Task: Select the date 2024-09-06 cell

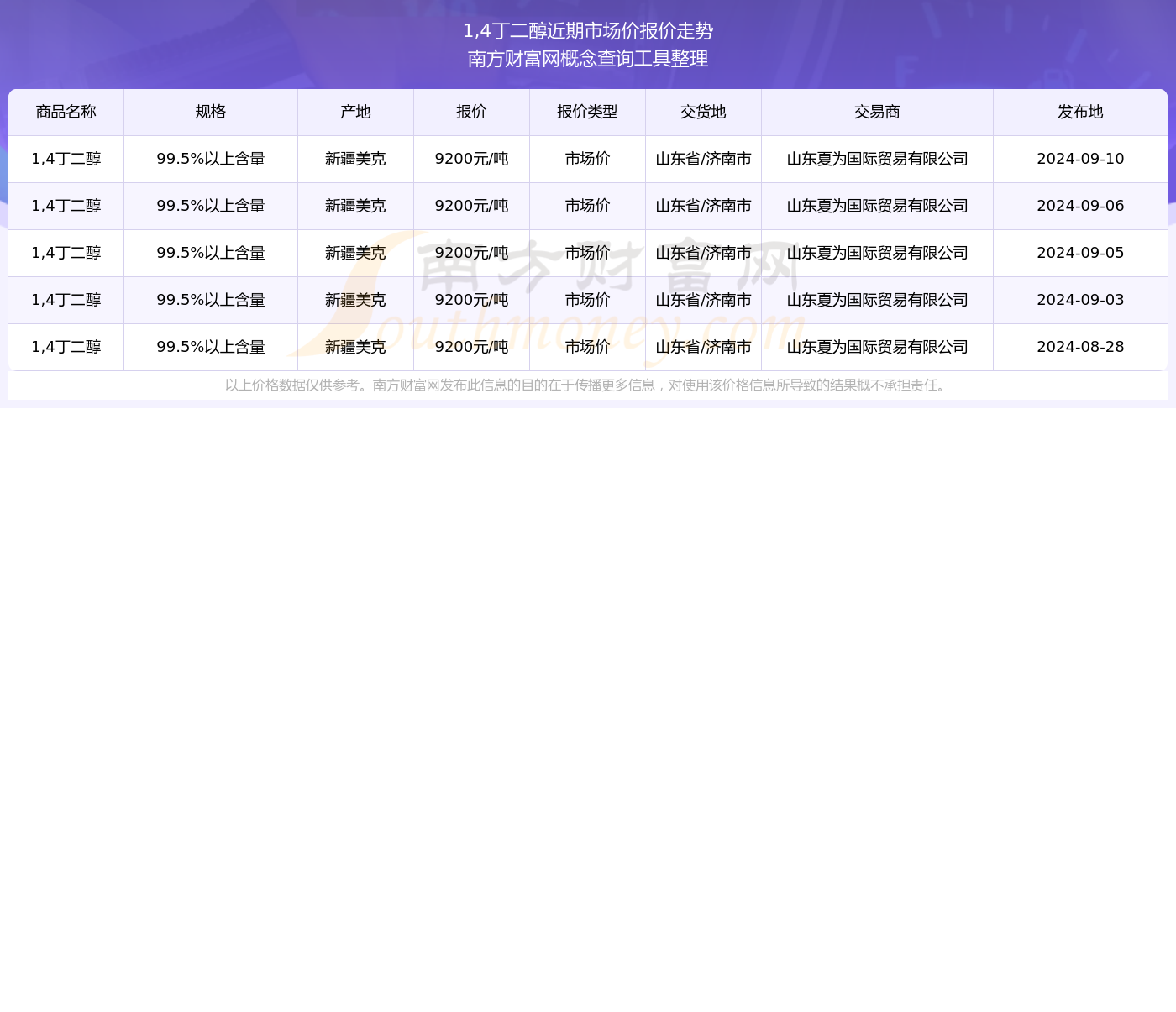Action: pyautogui.click(x=1080, y=206)
